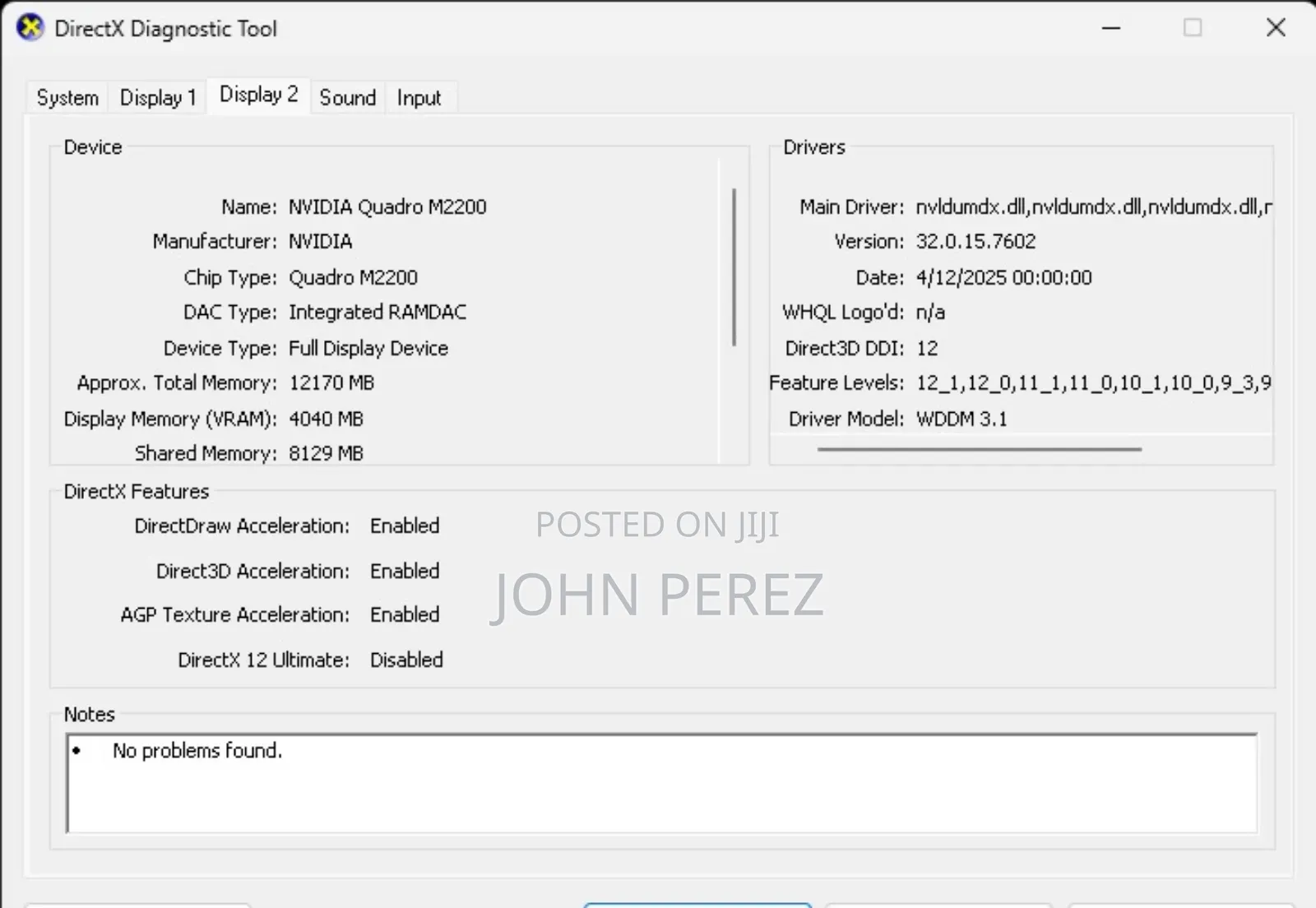Click the Full Display Device value
This screenshot has width=1316, height=908.
pyautogui.click(x=368, y=349)
